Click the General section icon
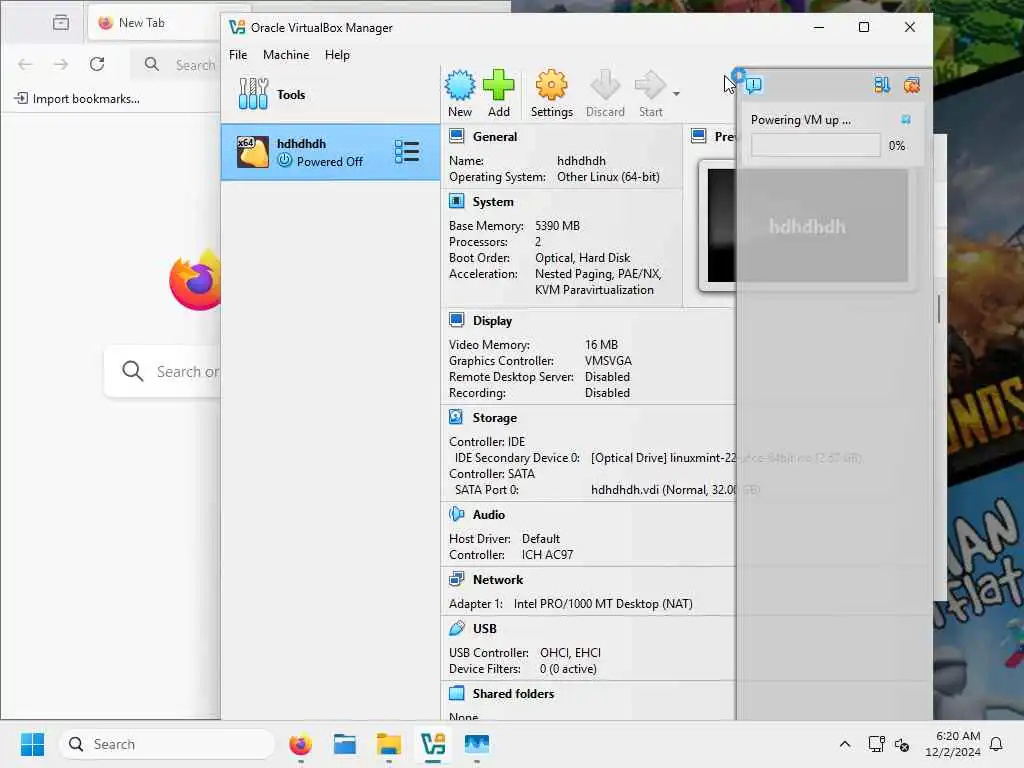The image size is (1024, 768). [x=456, y=136]
